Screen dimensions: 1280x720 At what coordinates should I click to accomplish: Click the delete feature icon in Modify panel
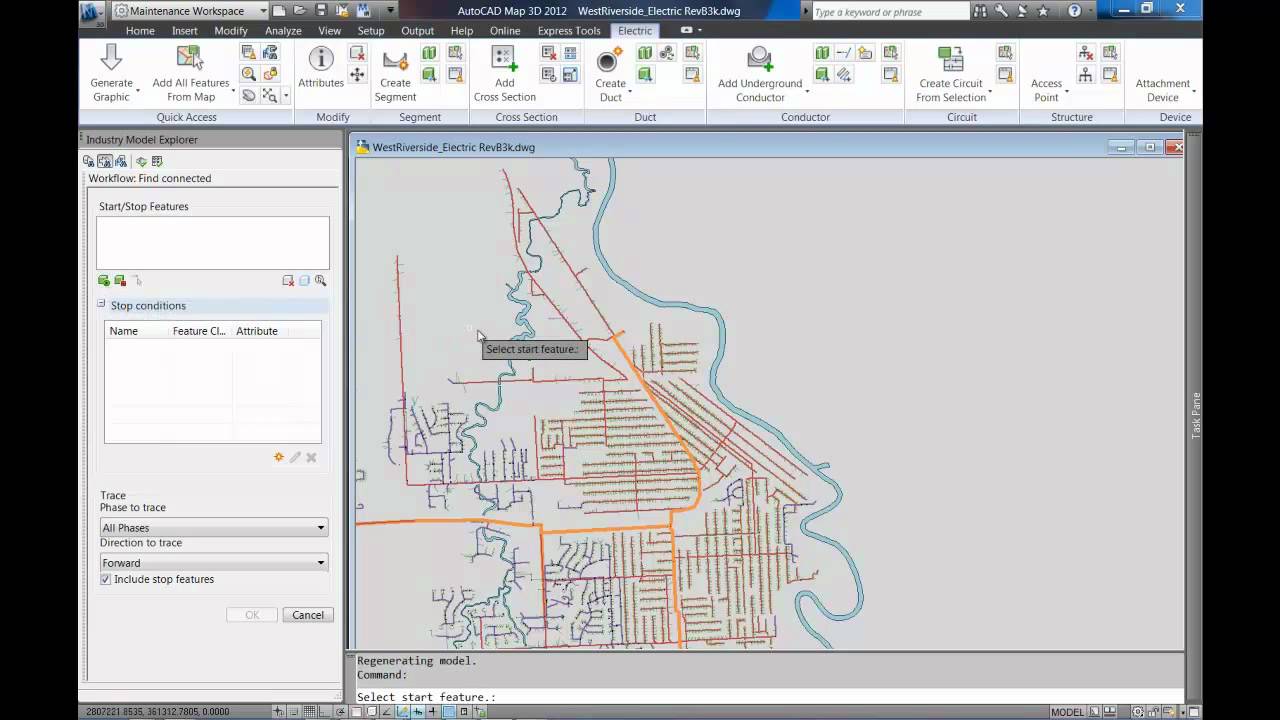pos(357,53)
